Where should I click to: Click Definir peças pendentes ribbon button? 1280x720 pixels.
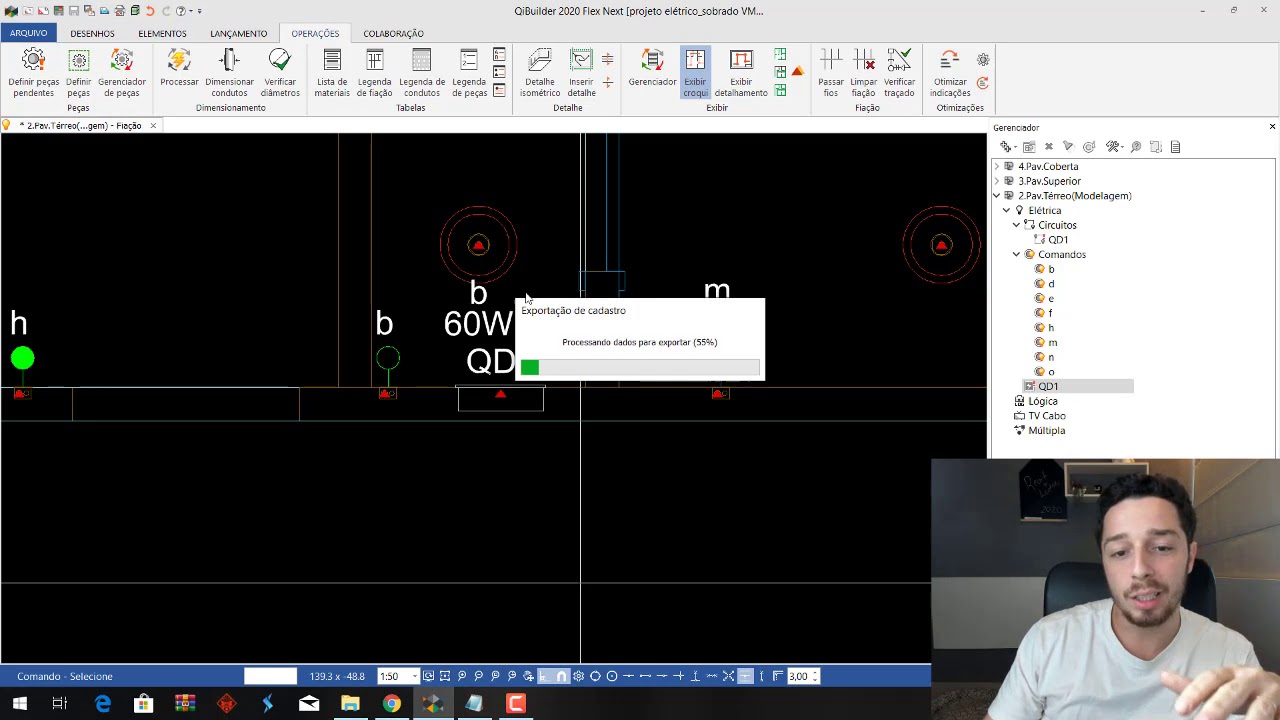(x=33, y=74)
